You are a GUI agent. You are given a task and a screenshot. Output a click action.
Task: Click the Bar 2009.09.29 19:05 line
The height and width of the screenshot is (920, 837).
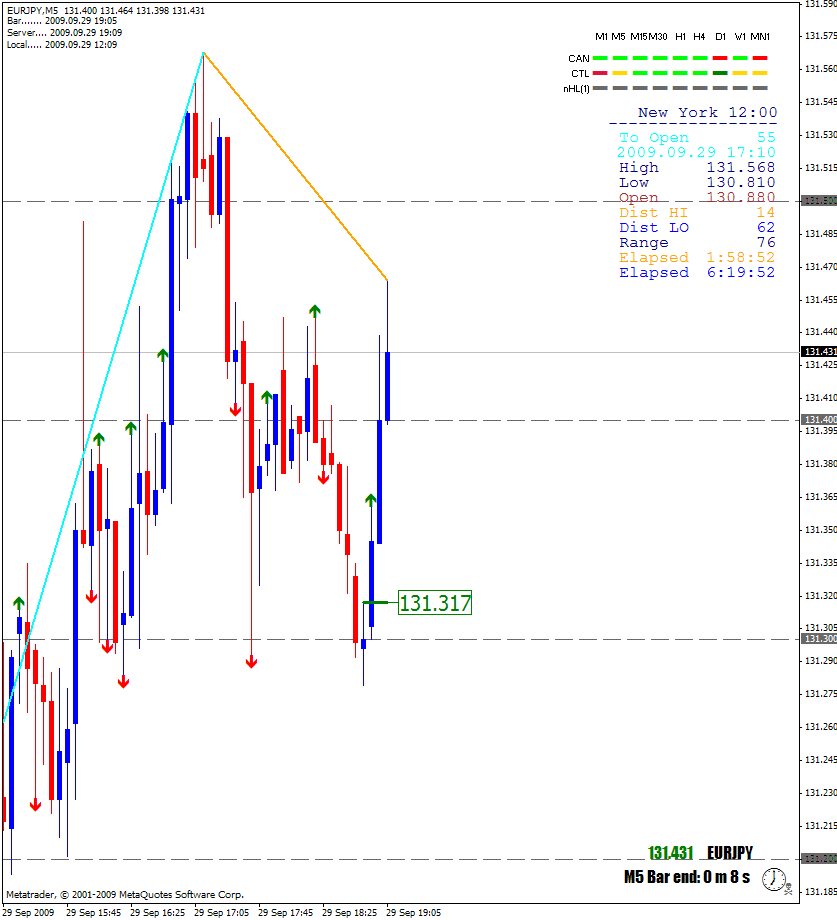tap(62, 21)
